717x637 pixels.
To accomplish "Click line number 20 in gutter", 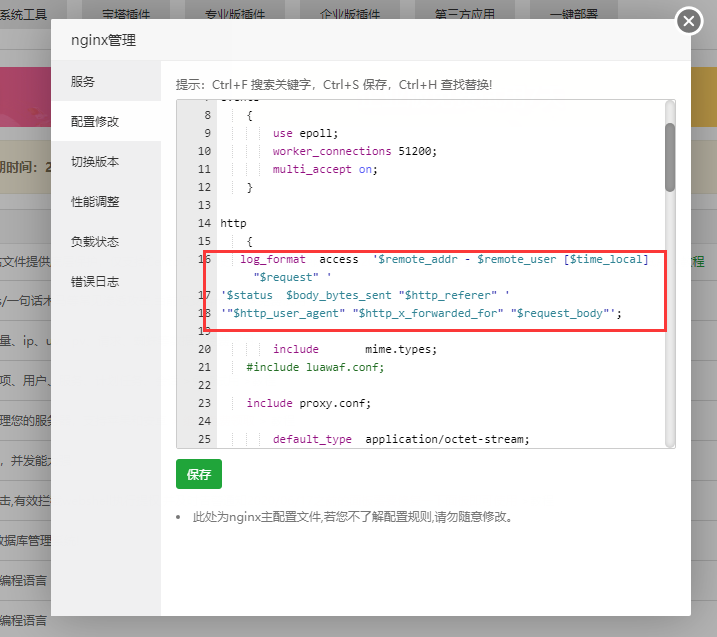I will 204,349.
